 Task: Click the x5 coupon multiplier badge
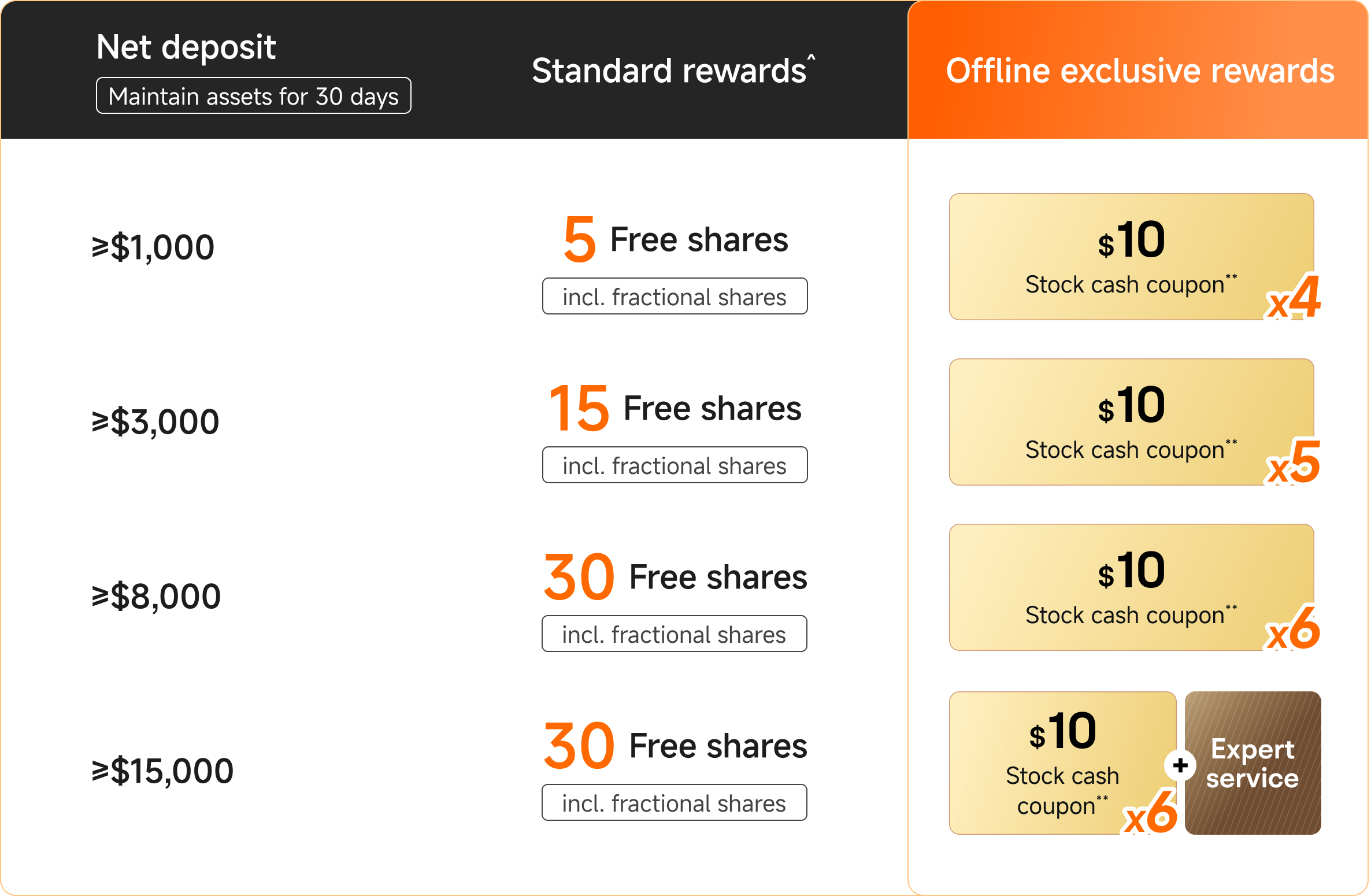tap(1294, 463)
